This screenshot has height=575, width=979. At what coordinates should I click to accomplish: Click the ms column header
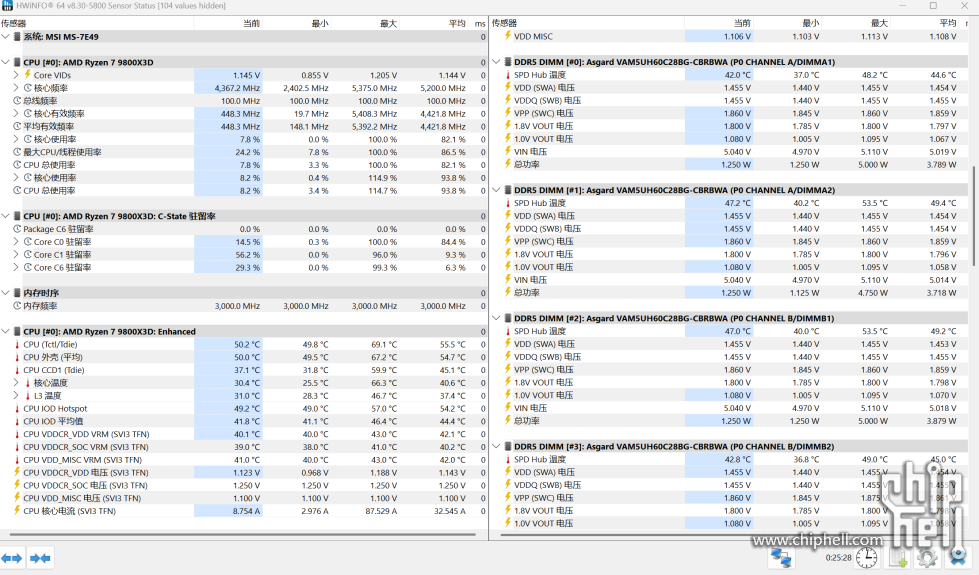478,23
